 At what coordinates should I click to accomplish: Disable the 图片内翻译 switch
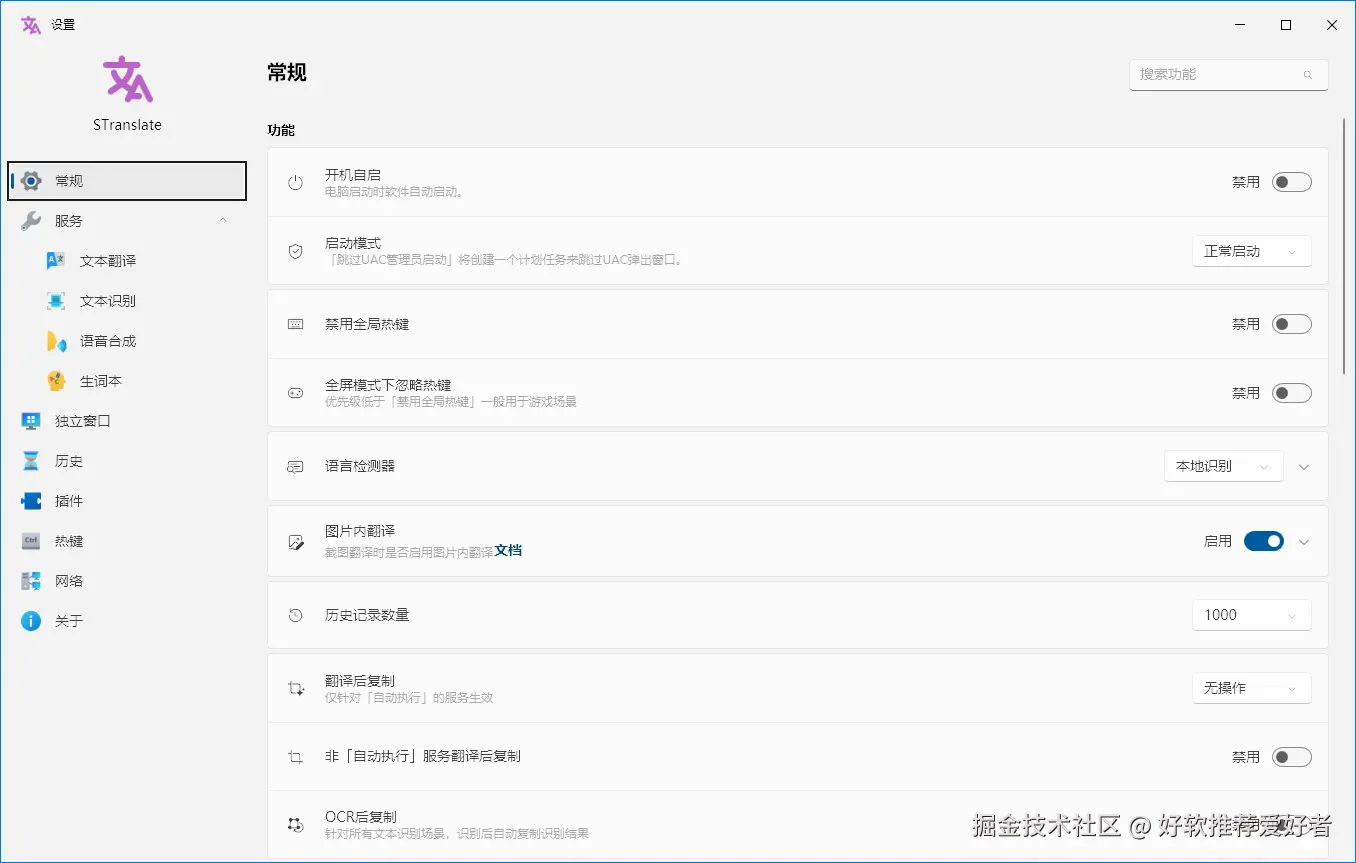point(1264,541)
